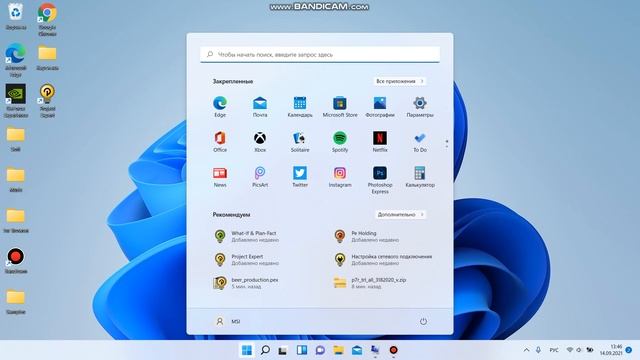Image resolution: width=640 pixels, height=360 pixels.
Task: Open recommended Project Expert item
Action: click(x=246, y=260)
